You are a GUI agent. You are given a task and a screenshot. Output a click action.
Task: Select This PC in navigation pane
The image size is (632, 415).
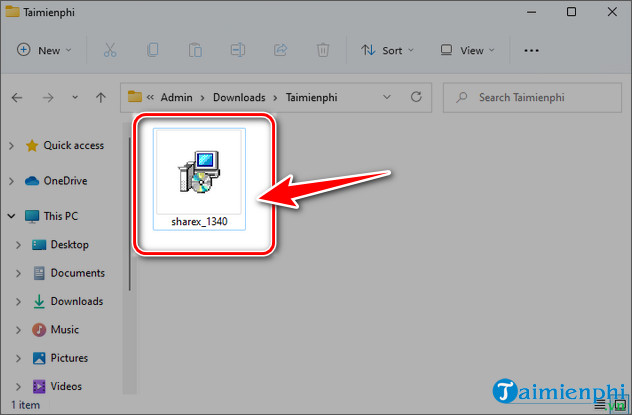(51, 216)
